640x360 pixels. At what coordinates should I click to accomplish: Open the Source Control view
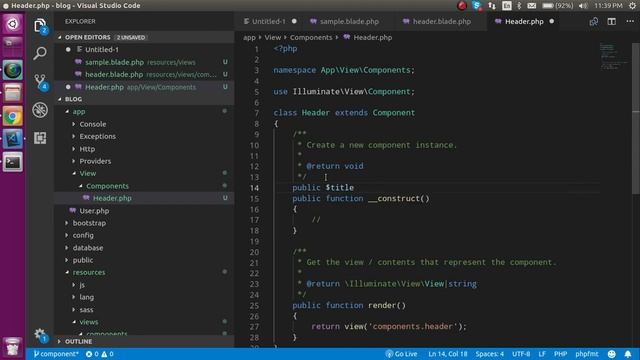click(x=40, y=82)
